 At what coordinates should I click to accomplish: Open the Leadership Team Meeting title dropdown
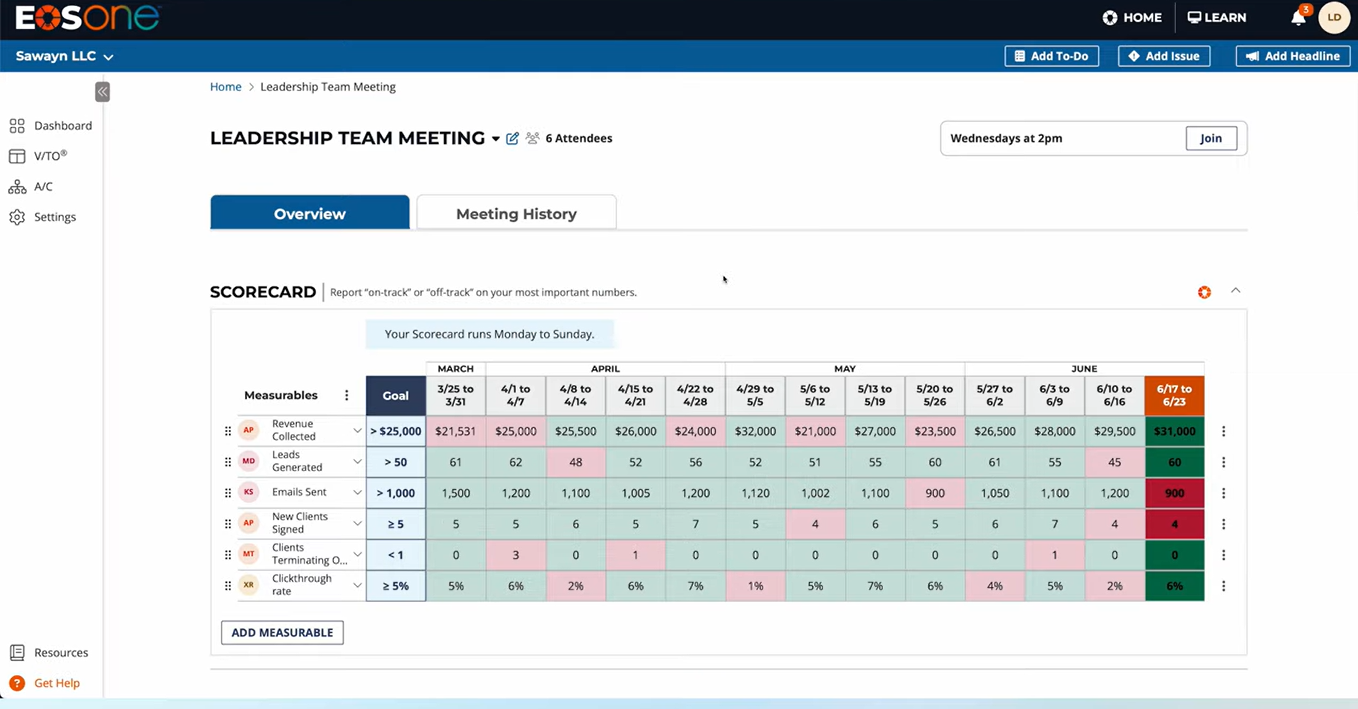pyautogui.click(x=496, y=139)
